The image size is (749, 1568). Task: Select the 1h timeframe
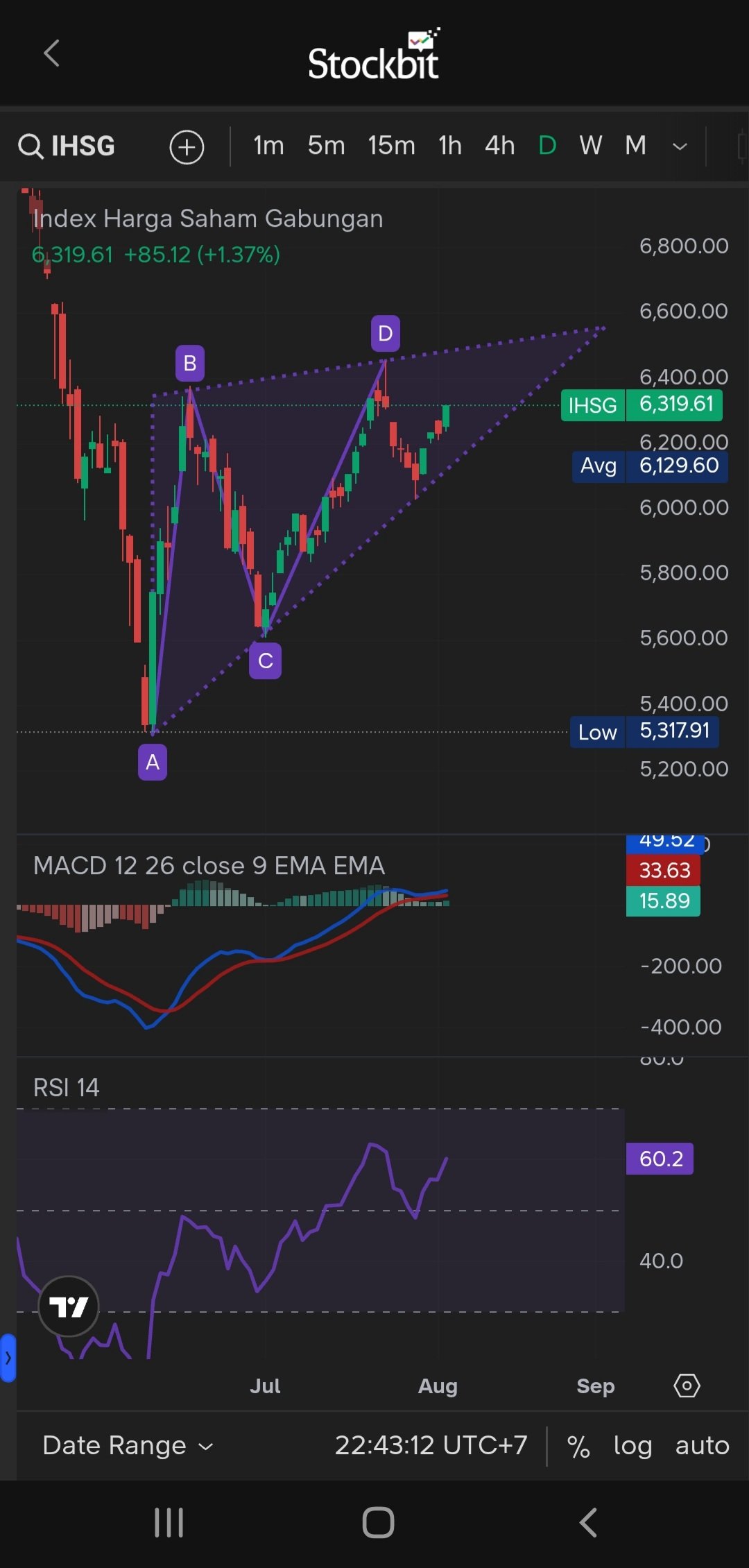(450, 146)
